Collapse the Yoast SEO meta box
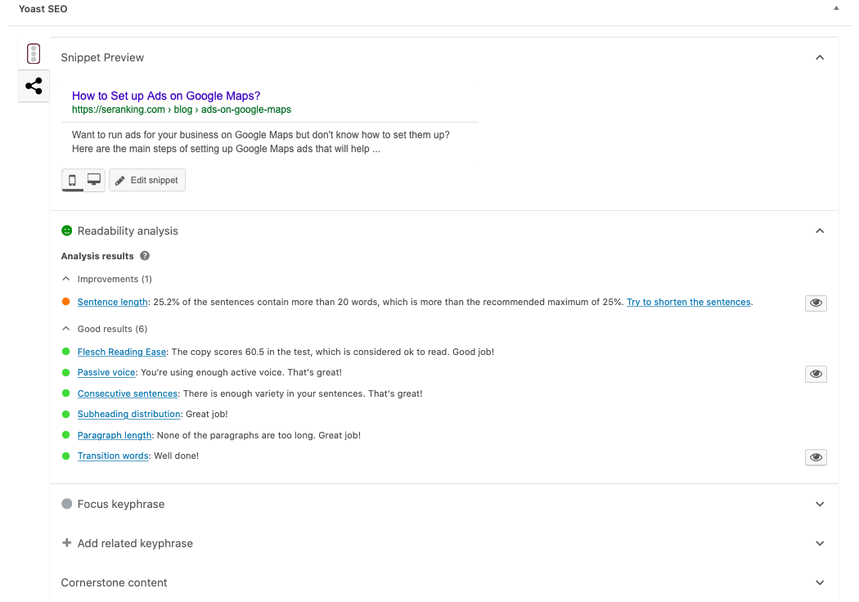859x602 pixels. (836, 8)
